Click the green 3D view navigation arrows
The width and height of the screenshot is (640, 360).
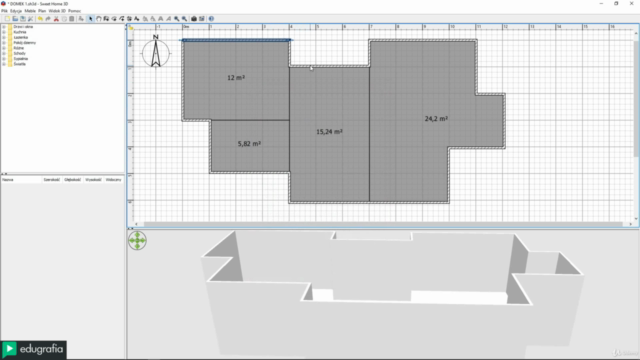tap(137, 240)
